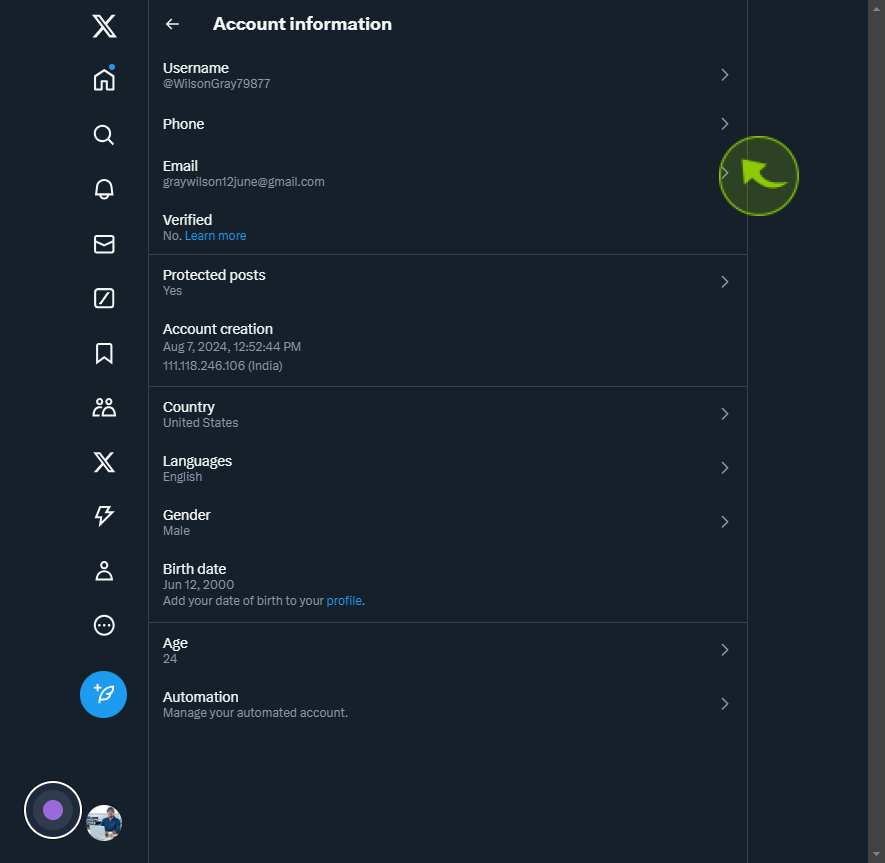The image size is (885, 863).
Task: Open the Automation setting row
Action: (448, 704)
